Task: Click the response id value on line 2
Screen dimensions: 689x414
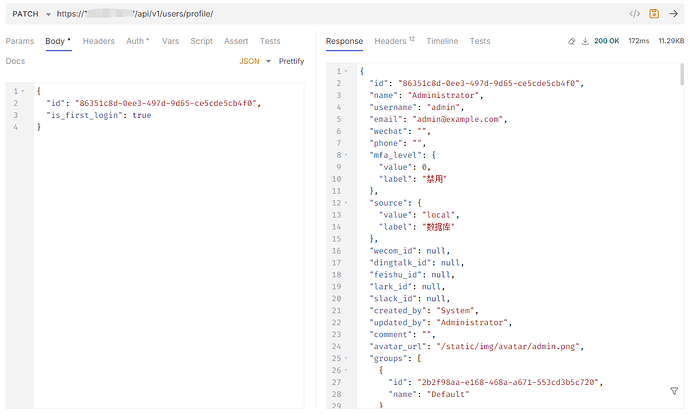Action: [x=489, y=84]
